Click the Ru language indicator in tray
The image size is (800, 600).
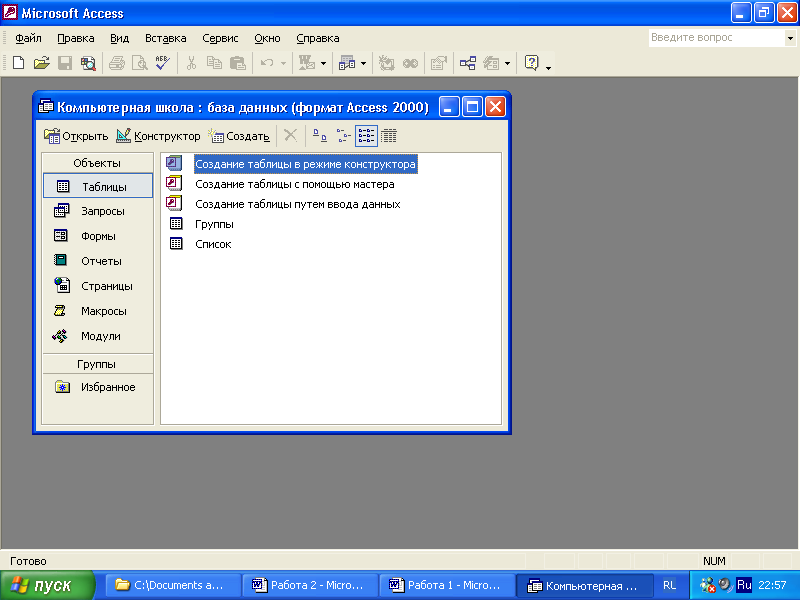743,585
